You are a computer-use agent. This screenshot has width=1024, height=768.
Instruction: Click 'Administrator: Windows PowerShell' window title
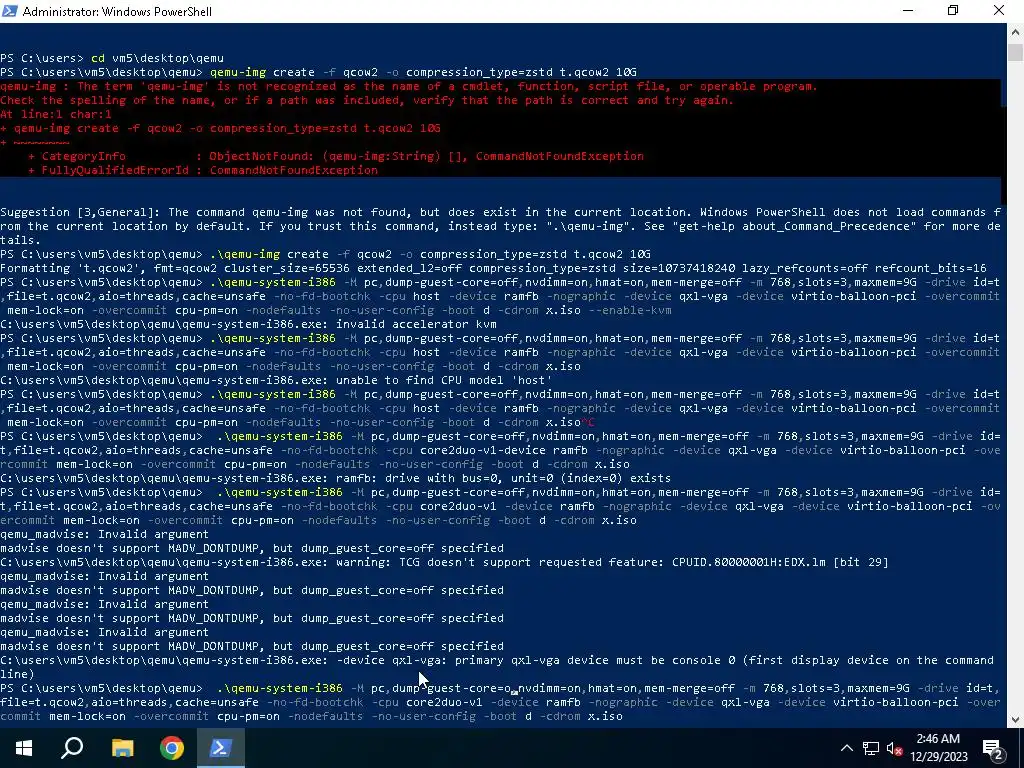(x=117, y=12)
